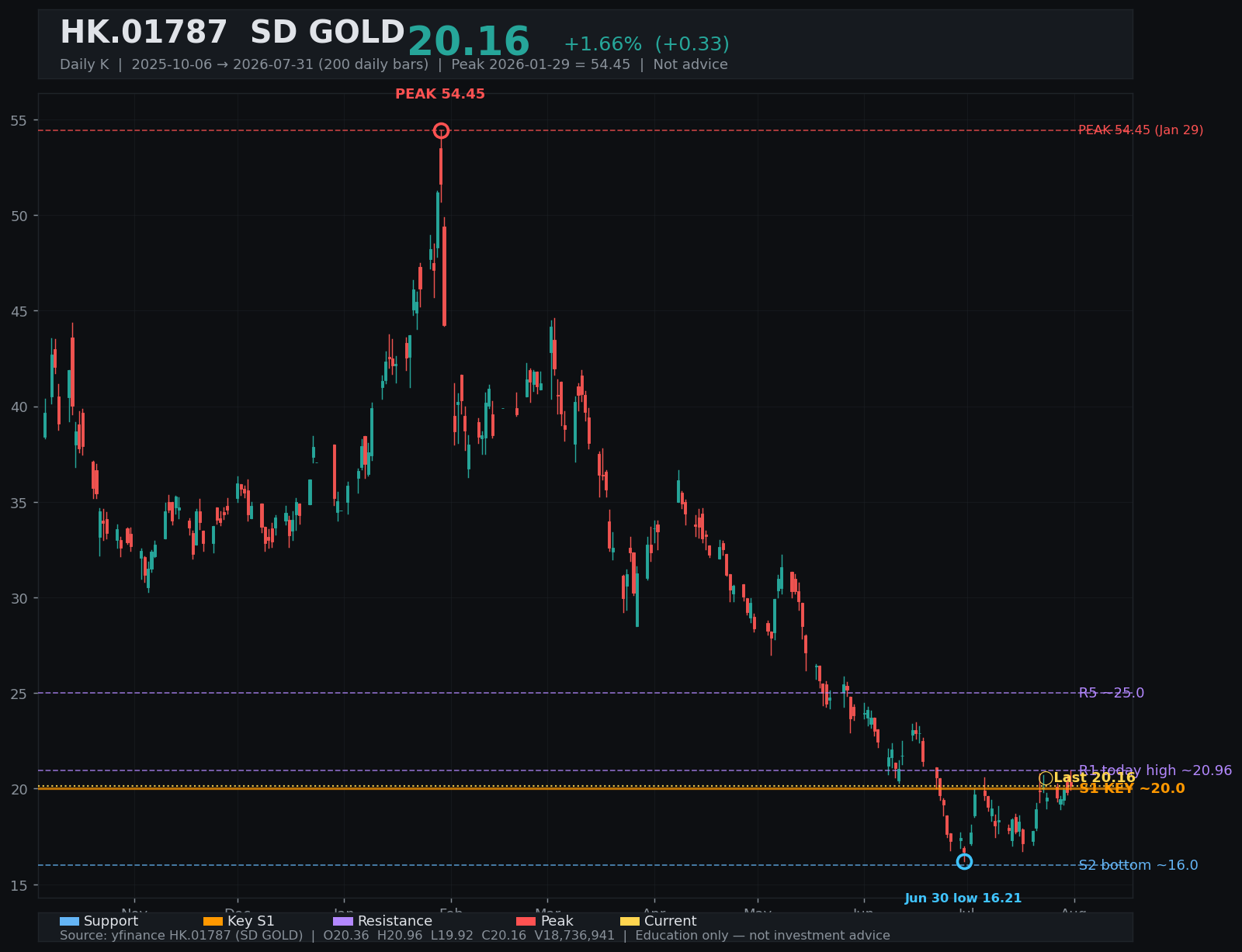Select the red peak circle marker at 54.45
1242x952 pixels.
tap(441, 130)
